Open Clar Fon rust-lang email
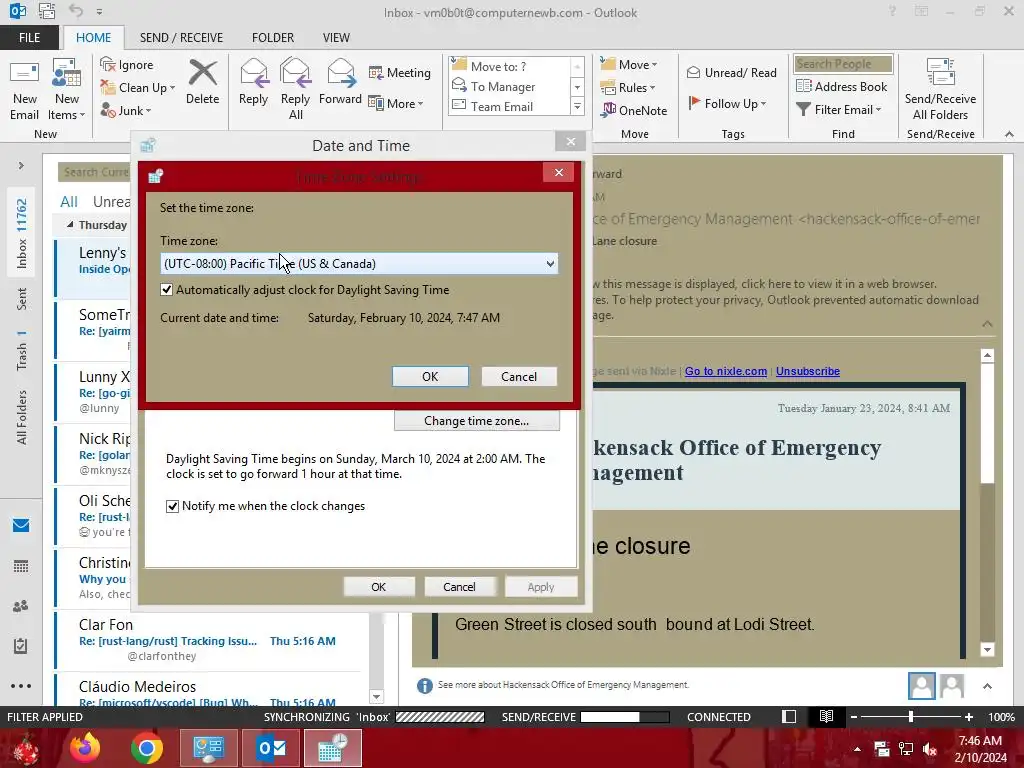 pos(209,640)
